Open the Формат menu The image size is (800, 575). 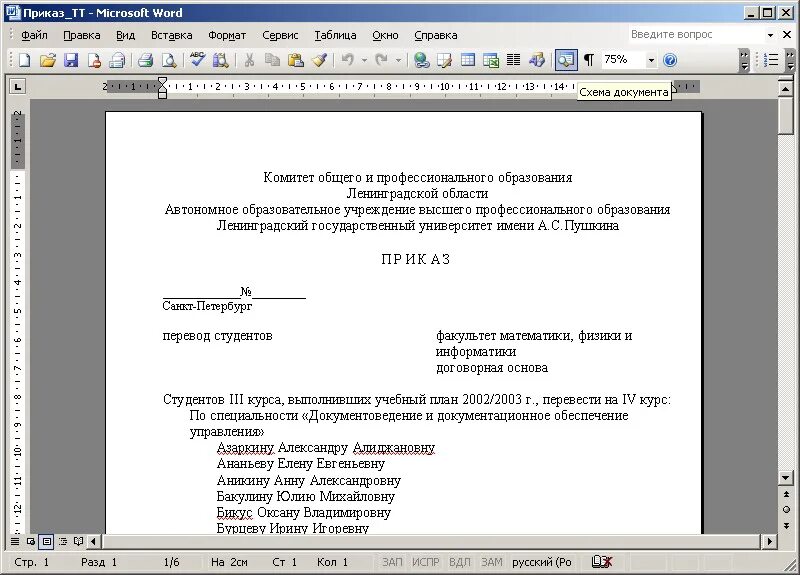(x=227, y=35)
